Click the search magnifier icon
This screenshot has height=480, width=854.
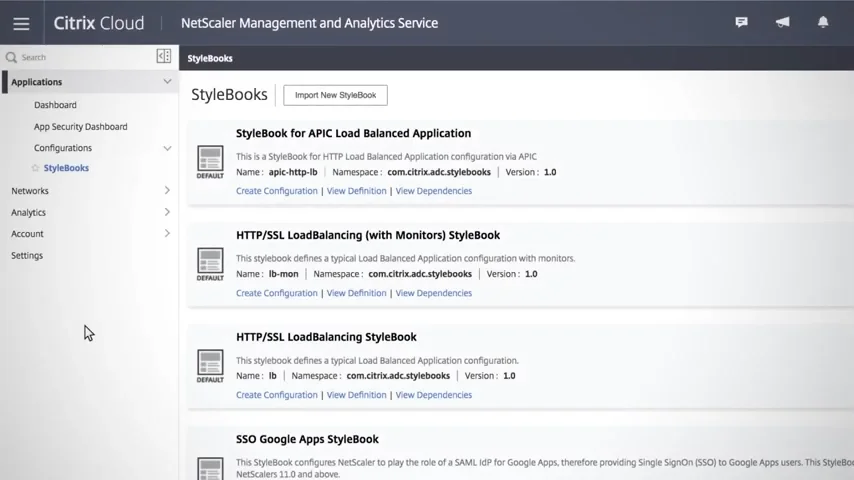11,57
